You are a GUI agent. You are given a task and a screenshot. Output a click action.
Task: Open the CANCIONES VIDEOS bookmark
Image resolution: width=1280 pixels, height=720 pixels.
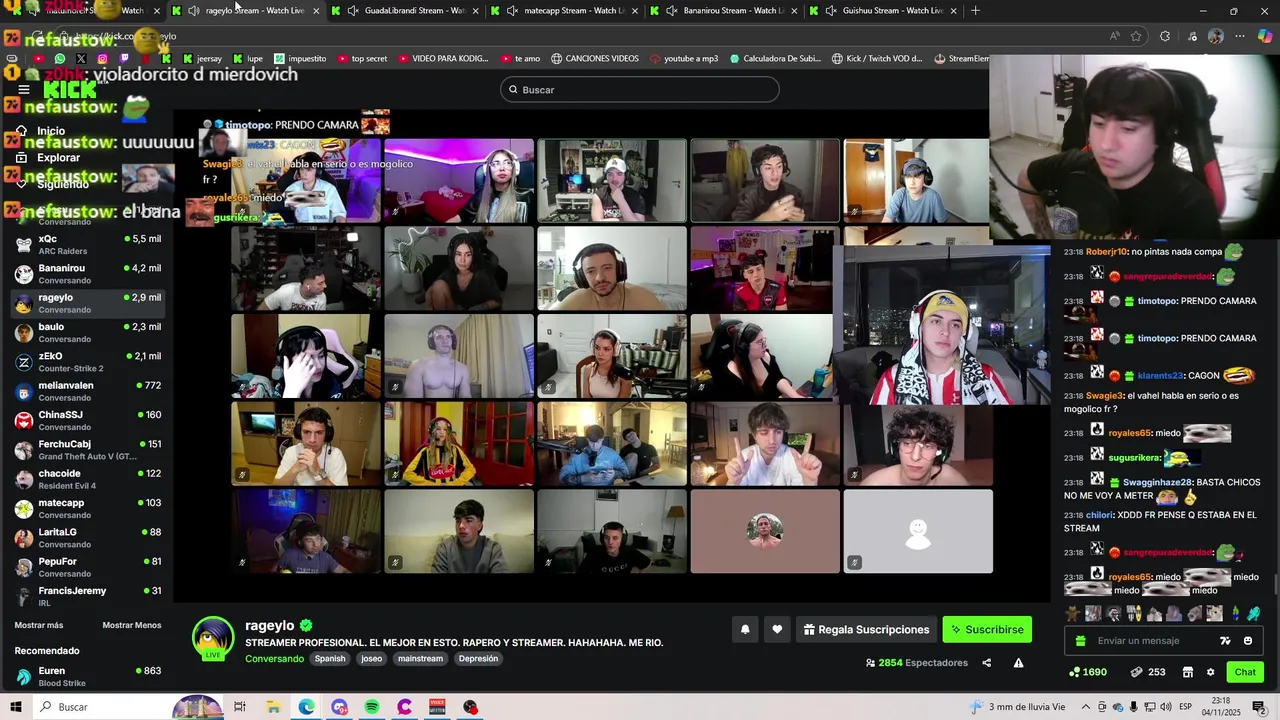(x=595, y=59)
